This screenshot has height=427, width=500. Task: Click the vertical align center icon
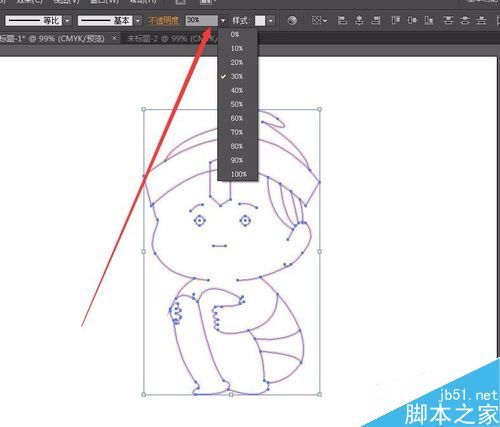pyautogui.click(x=412, y=21)
